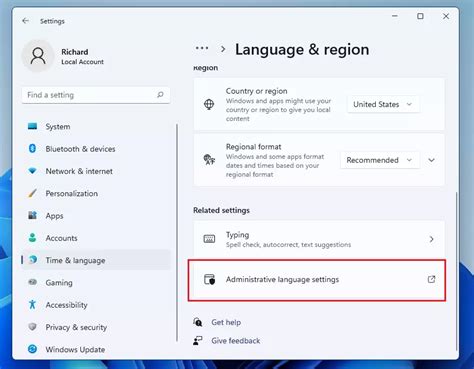Click the breadcrumb ellipsis menu
This screenshot has height=369, width=474.
tap(202, 48)
